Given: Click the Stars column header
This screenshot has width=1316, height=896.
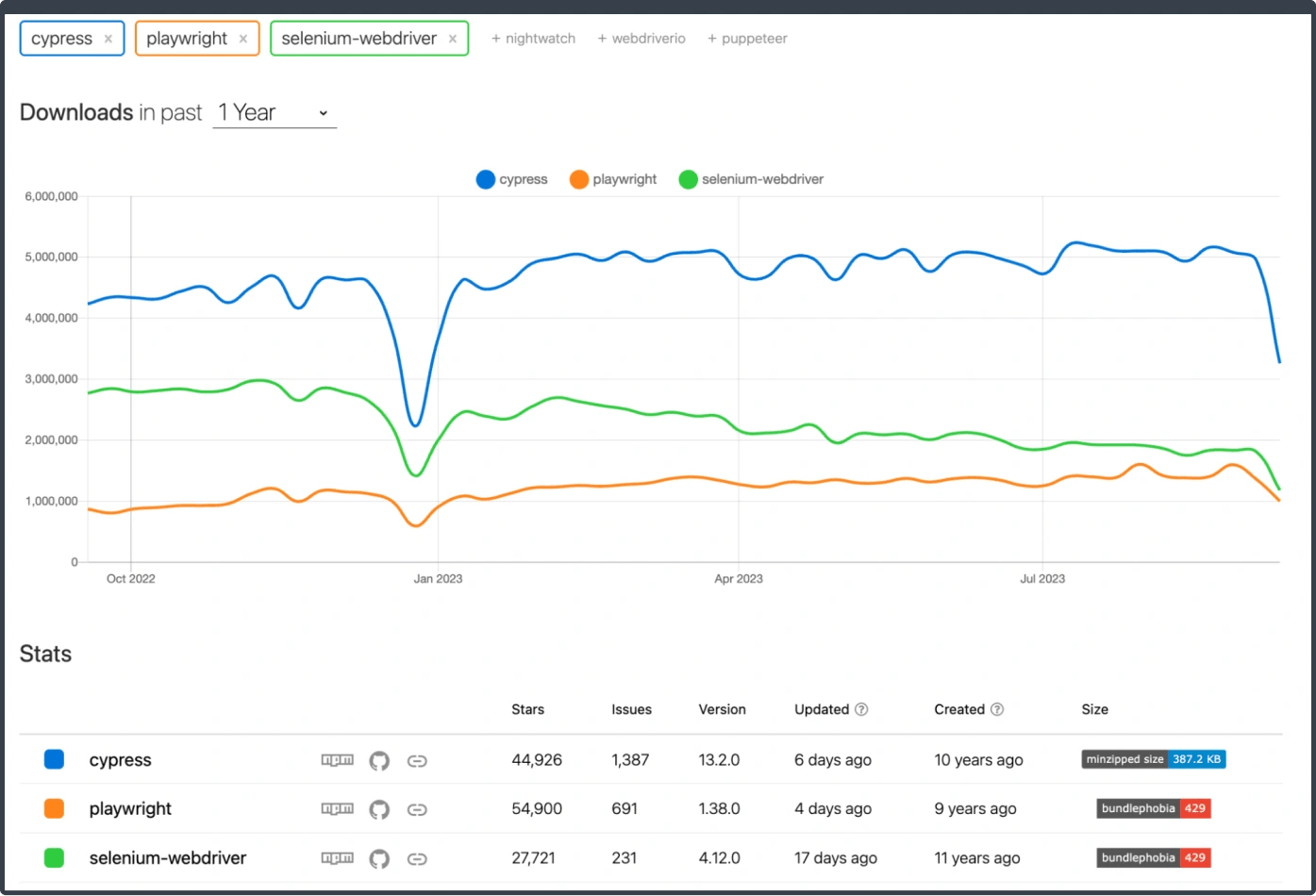Looking at the screenshot, I should pos(527,709).
